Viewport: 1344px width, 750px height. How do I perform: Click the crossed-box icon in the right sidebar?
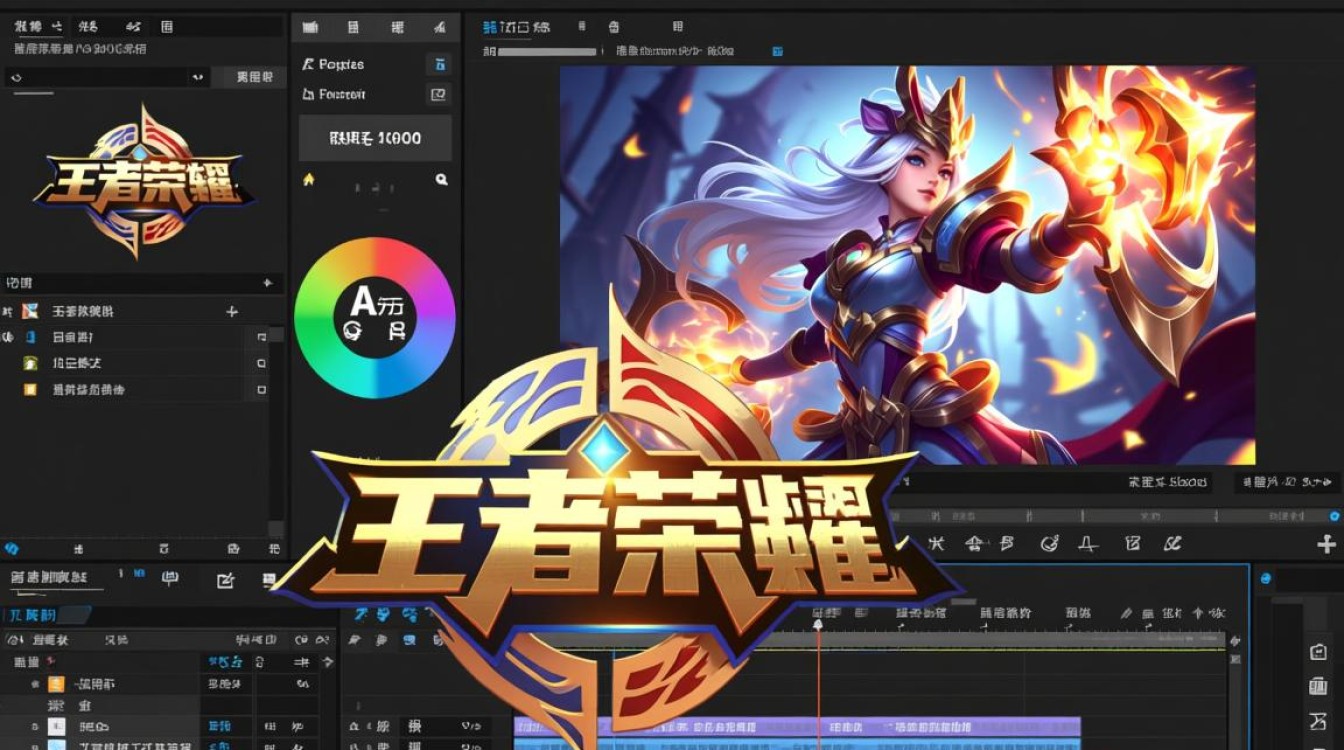(x=1317, y=720)
